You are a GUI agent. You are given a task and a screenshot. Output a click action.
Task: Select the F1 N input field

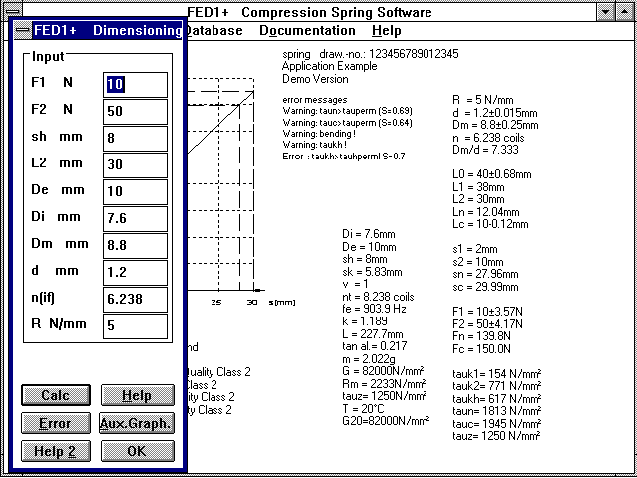tap(135, 84)
